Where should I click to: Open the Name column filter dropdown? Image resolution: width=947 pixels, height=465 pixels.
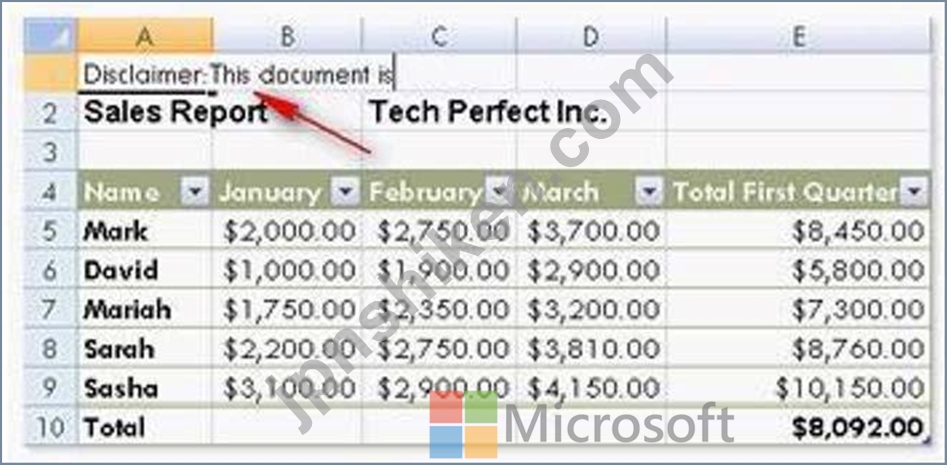(x=194, y=192)
